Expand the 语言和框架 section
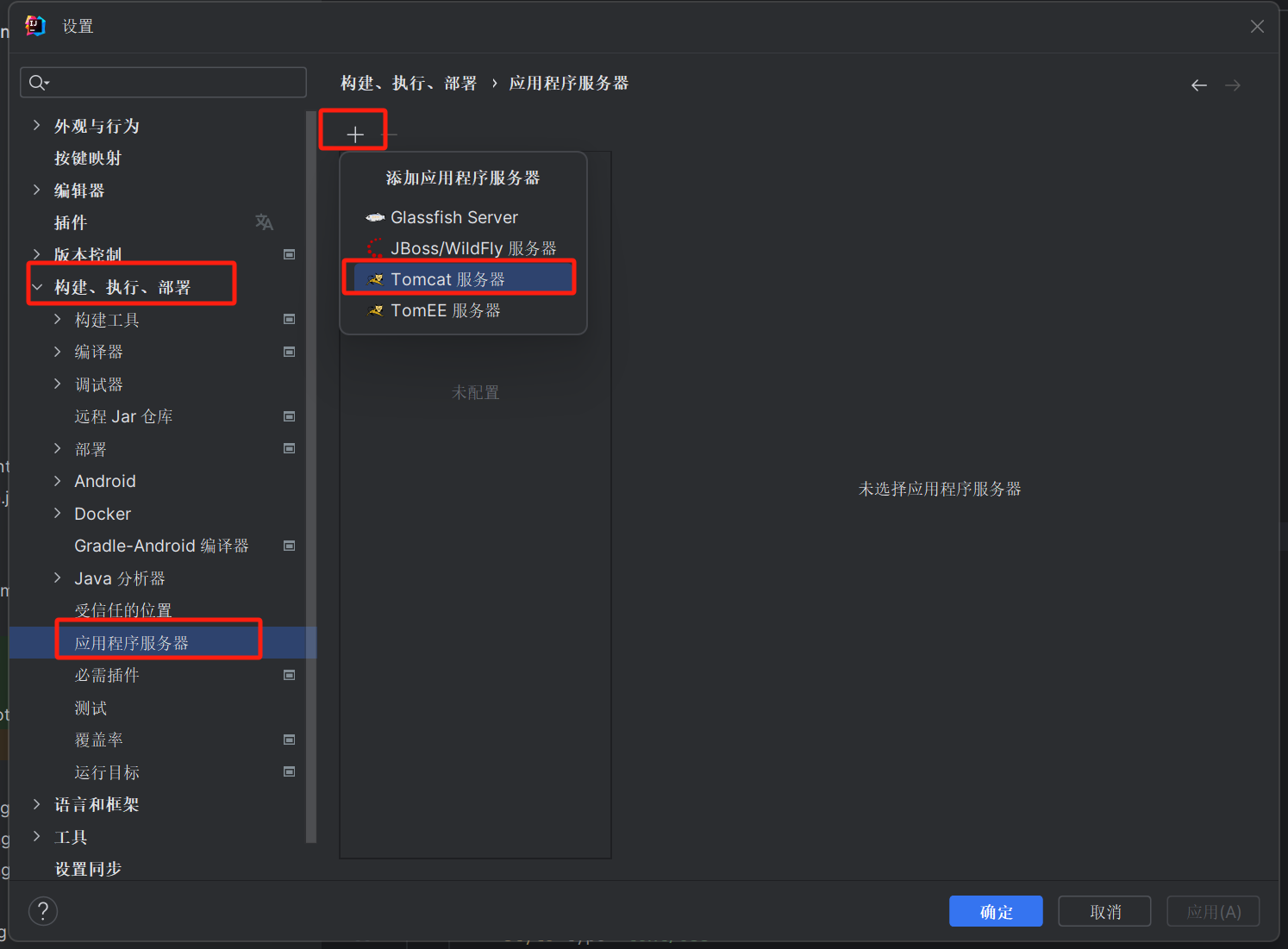The image size is (1288, 949). [x=36, y=804]
